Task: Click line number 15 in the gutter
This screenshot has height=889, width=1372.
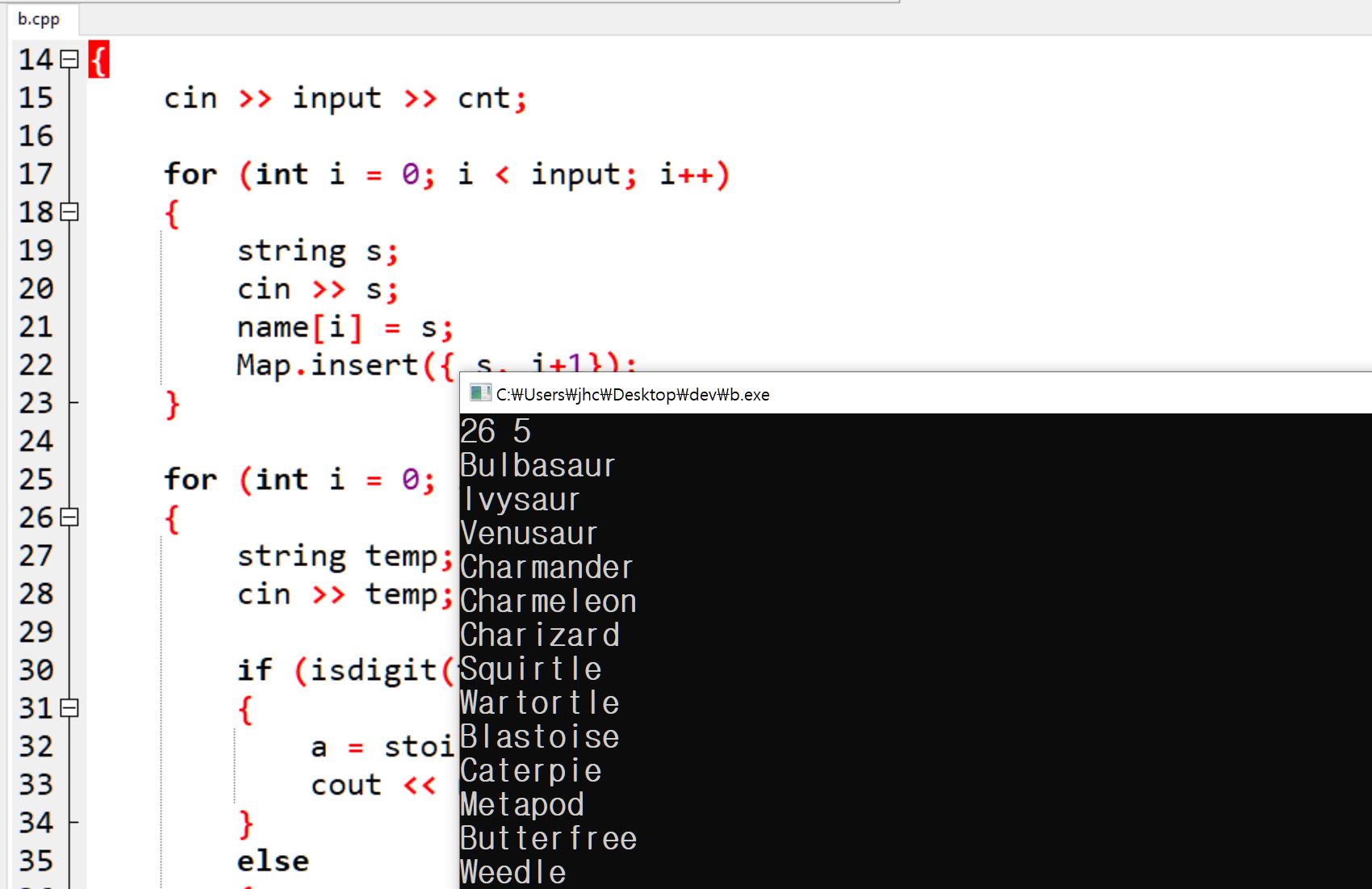Action: point(36,99)
